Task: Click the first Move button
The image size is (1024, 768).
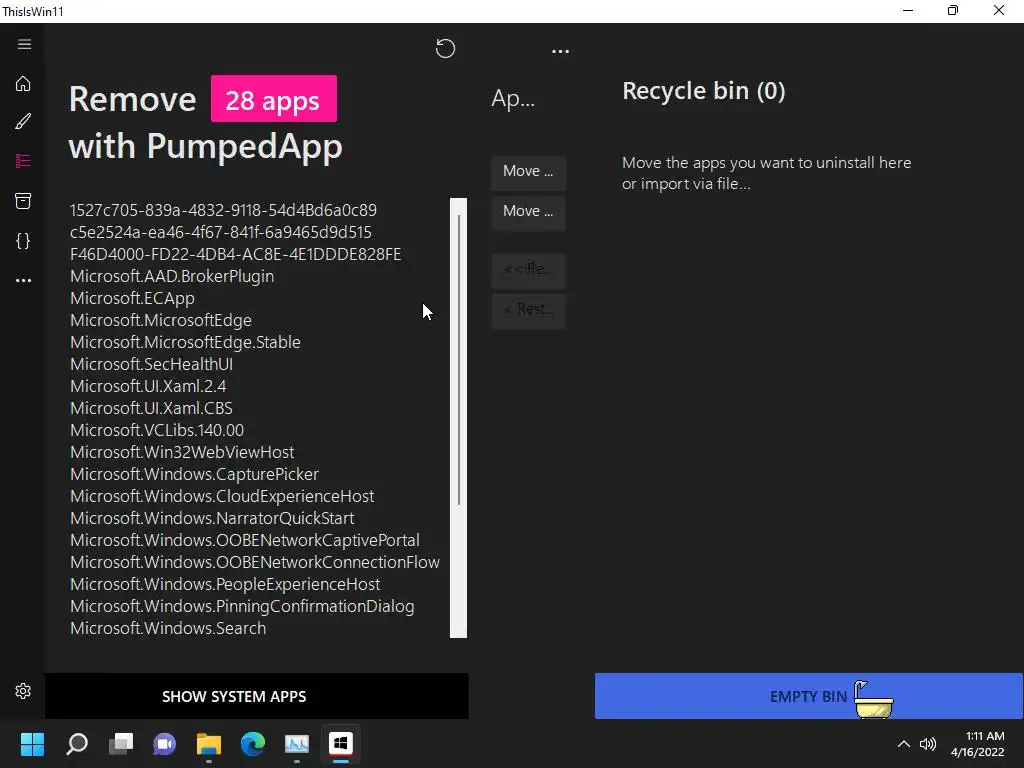Action: [x=528, y=171]
